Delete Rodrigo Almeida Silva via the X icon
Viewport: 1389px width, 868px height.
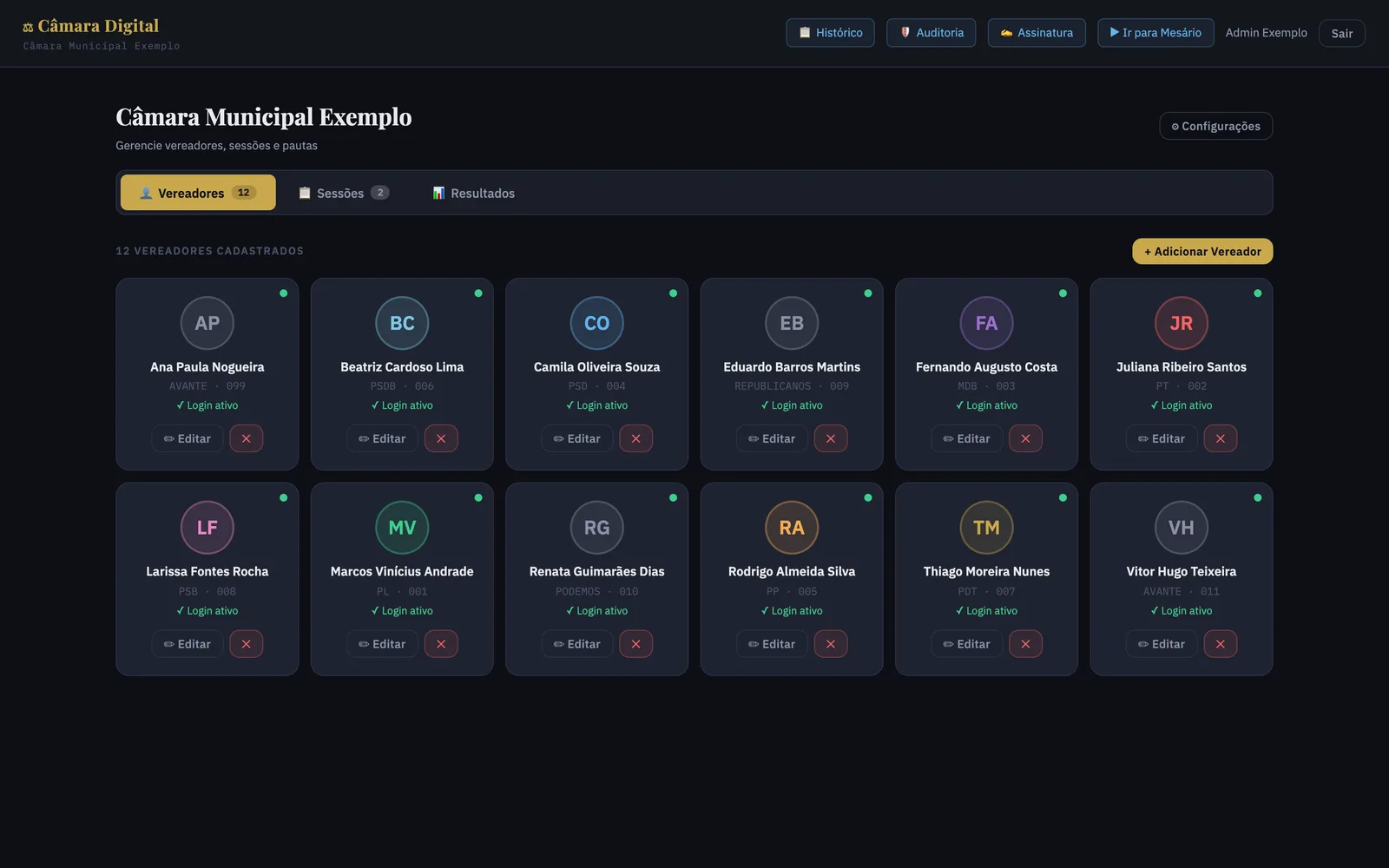831,644
